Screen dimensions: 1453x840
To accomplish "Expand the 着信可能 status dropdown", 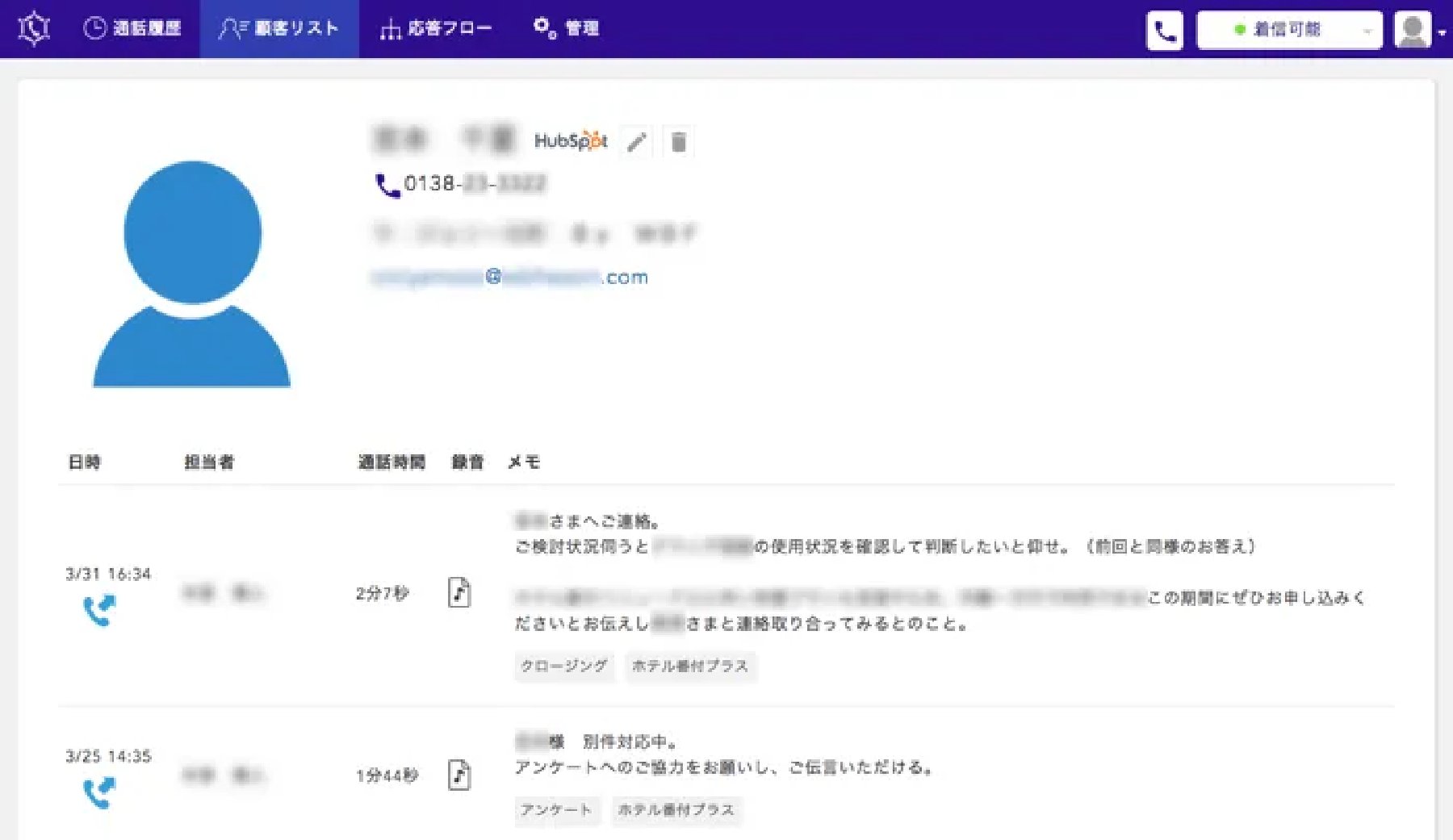I will (1289, 31).
